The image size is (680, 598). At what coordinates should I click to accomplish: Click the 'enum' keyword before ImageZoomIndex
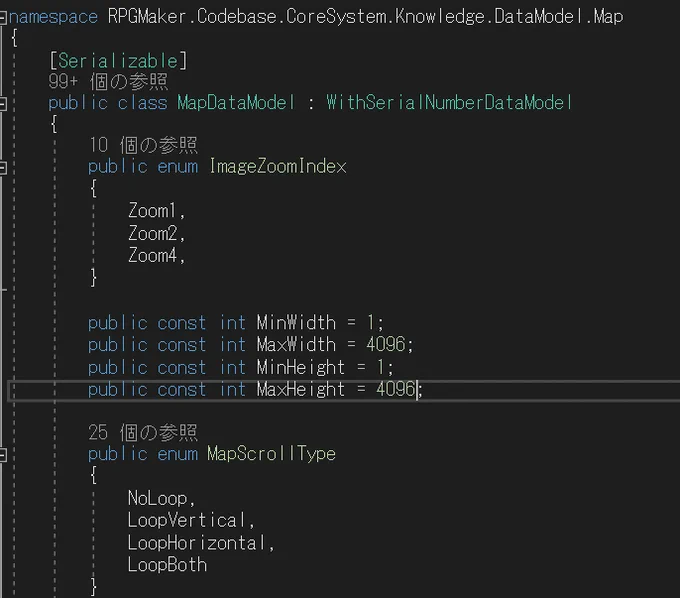pyautogui.click(x=177, y=167)
